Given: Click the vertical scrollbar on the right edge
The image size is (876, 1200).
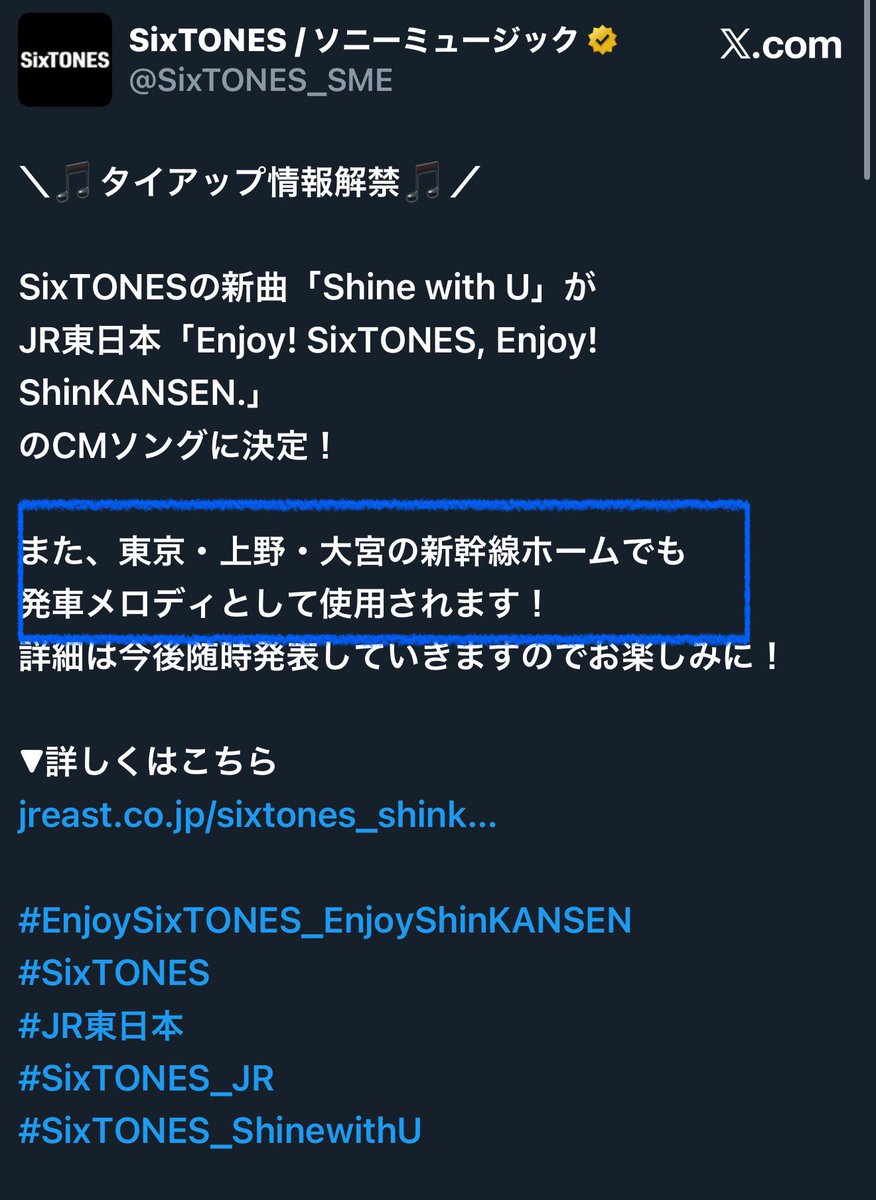Looking at the screenshot, I should [866, 80].
